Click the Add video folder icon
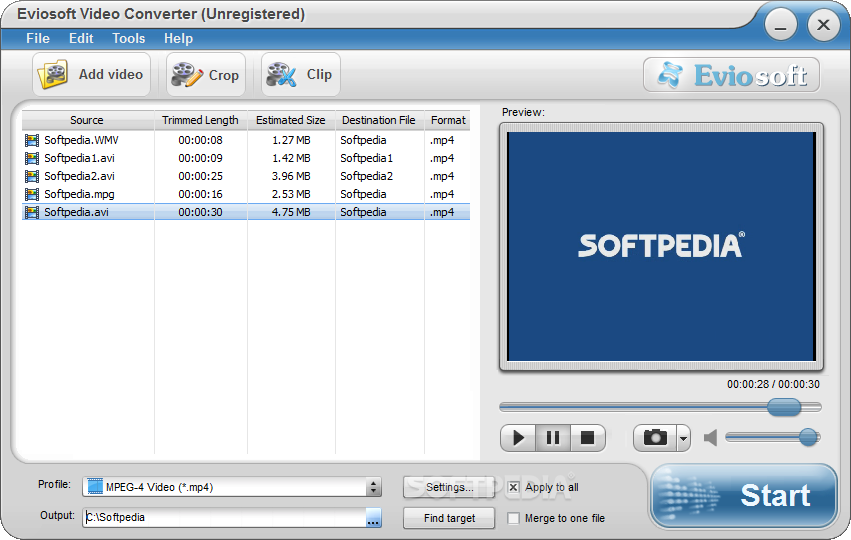 (x=53, y=74)
